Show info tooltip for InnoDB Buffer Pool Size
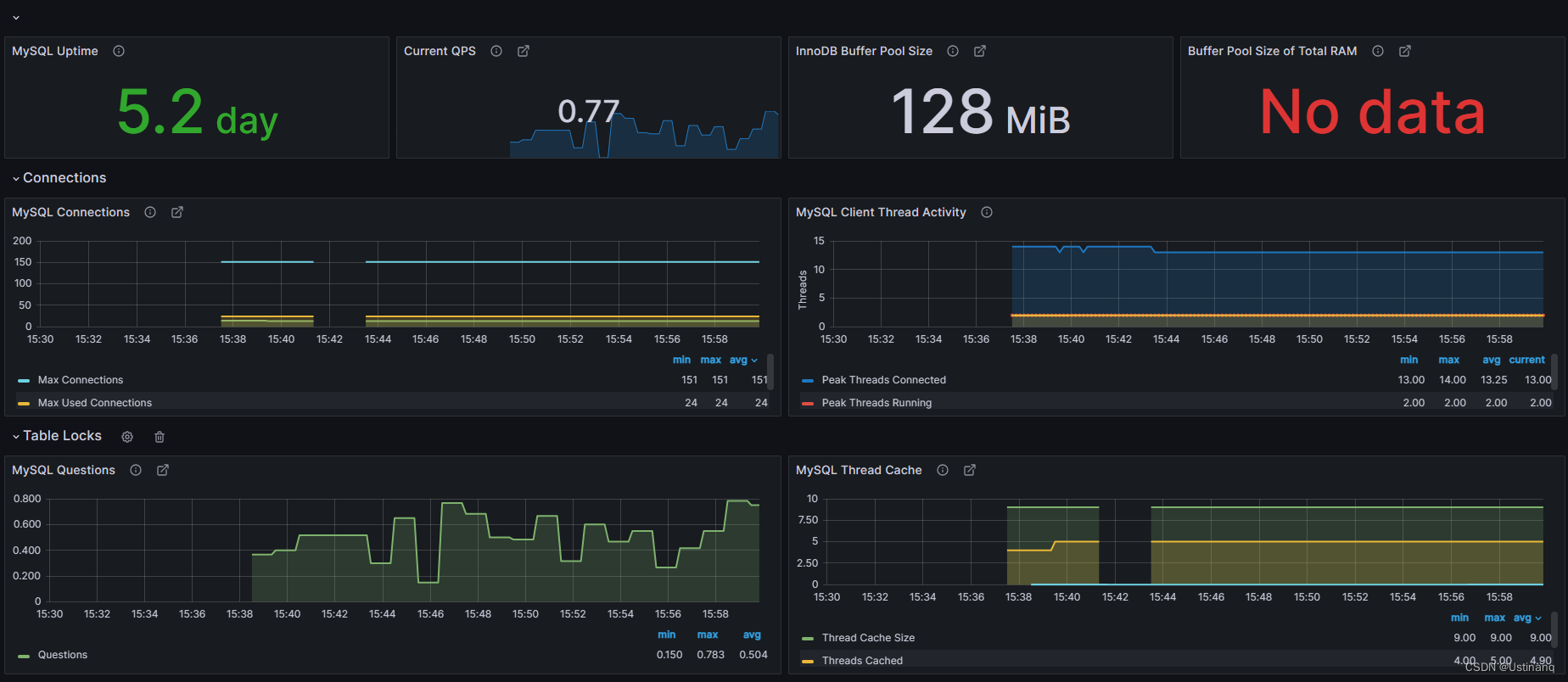The height and width of the screenshot is (682, 1568). tap(953, 51)
